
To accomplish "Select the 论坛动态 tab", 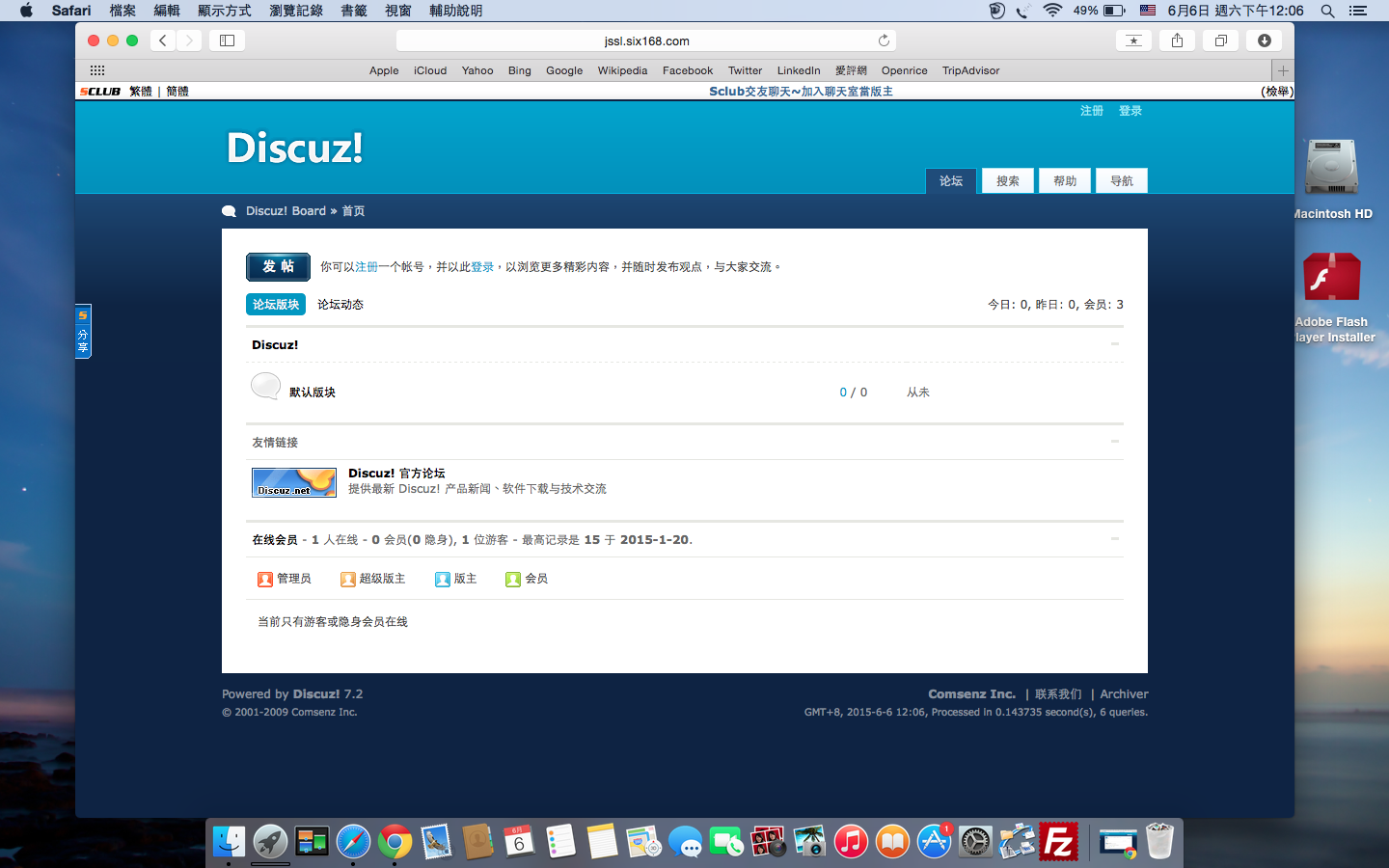I will click(340, 305).
